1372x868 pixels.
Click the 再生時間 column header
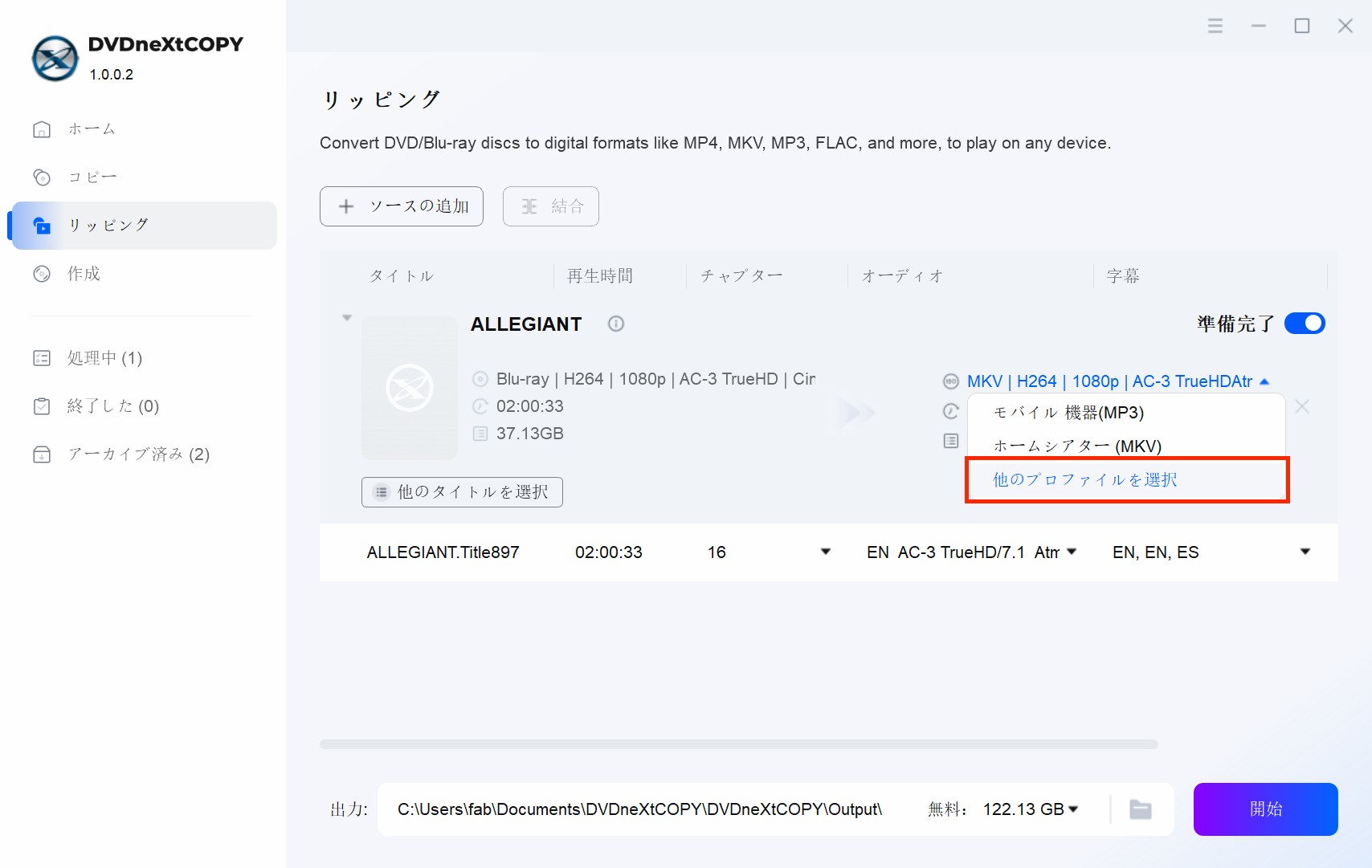pos(600,276)
